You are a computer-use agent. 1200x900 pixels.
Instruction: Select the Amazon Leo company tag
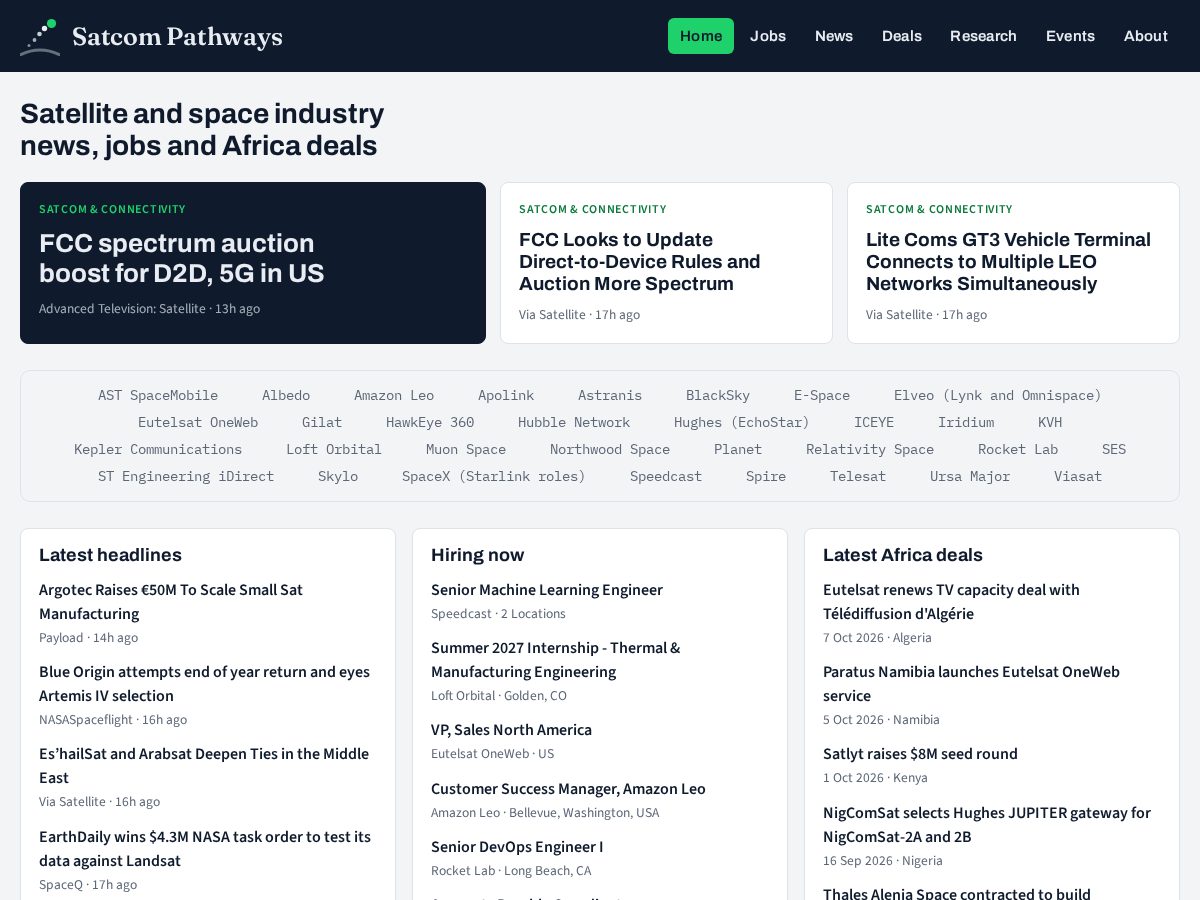[x=394, y=395]
